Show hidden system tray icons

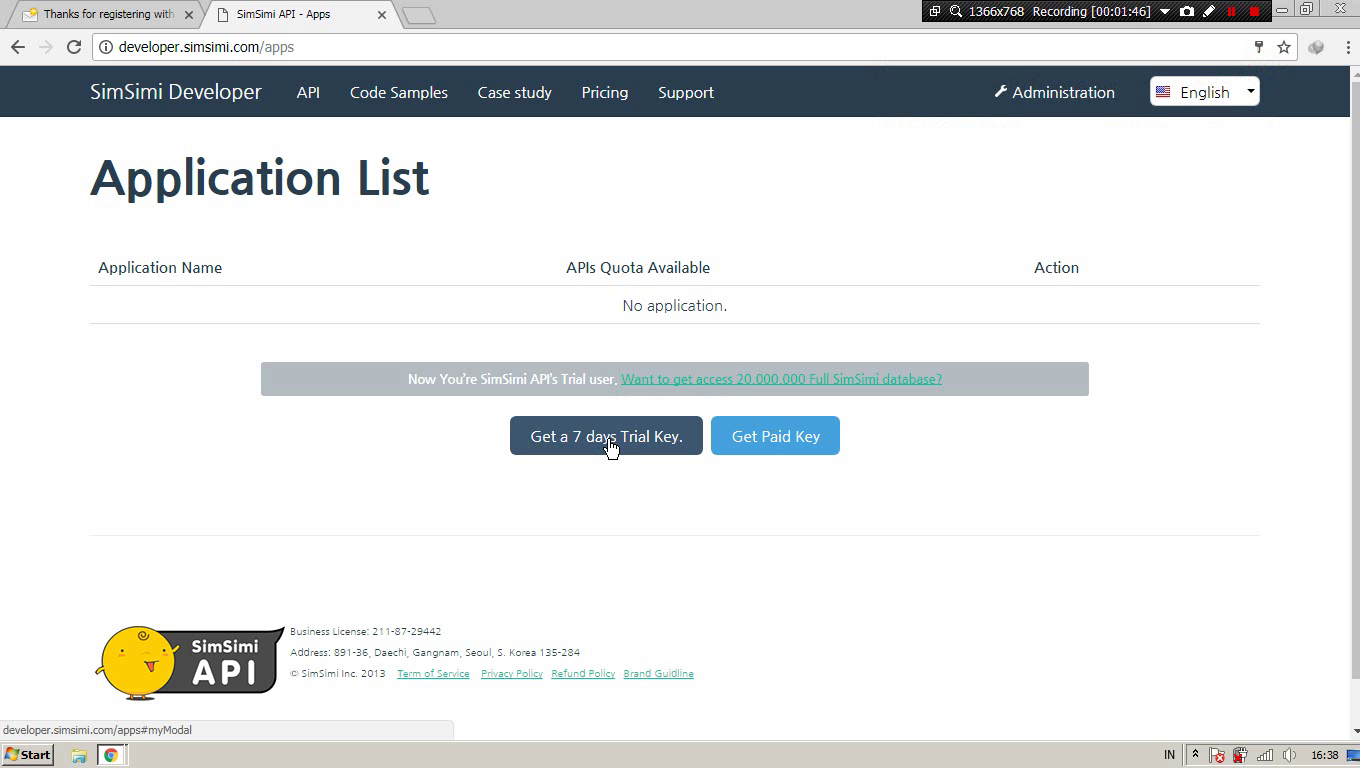(x=1194, y=755)
